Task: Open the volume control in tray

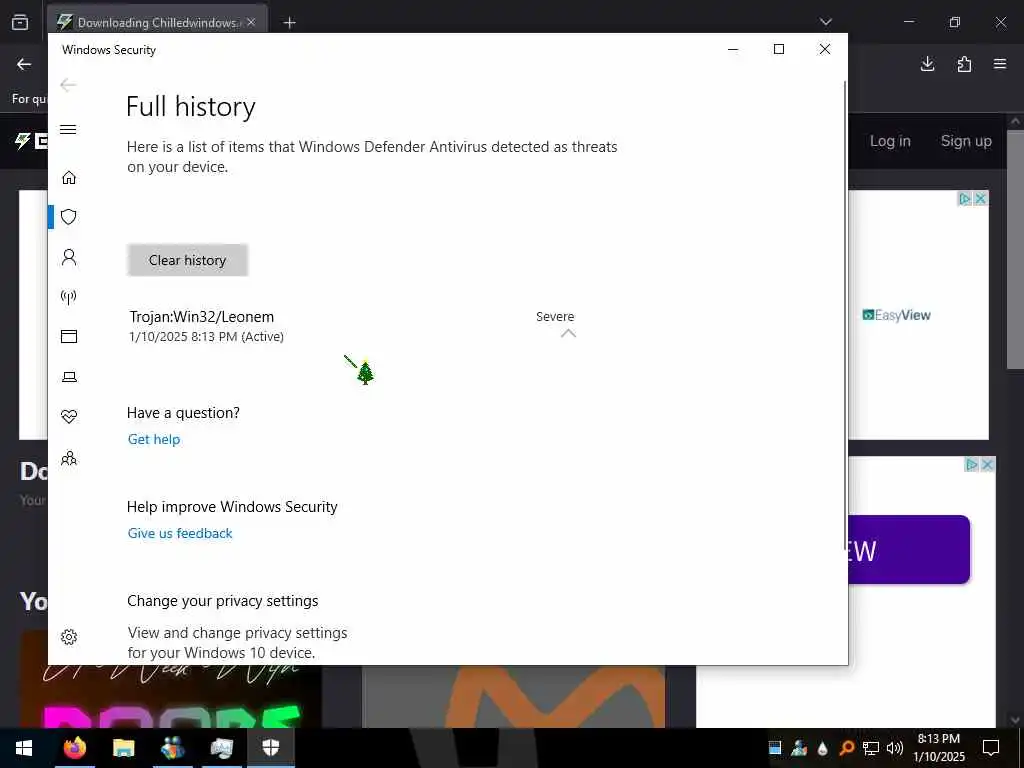Action: click(894, 748)
